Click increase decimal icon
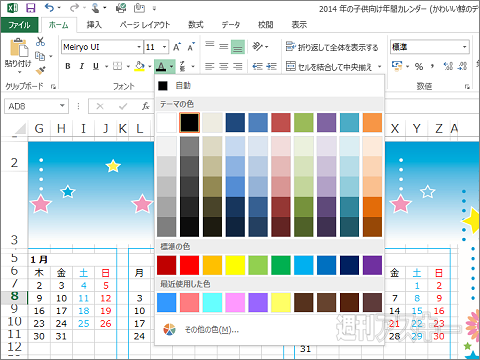The width and height of the screenshot is (480, 360). click(x=448, y=66)
